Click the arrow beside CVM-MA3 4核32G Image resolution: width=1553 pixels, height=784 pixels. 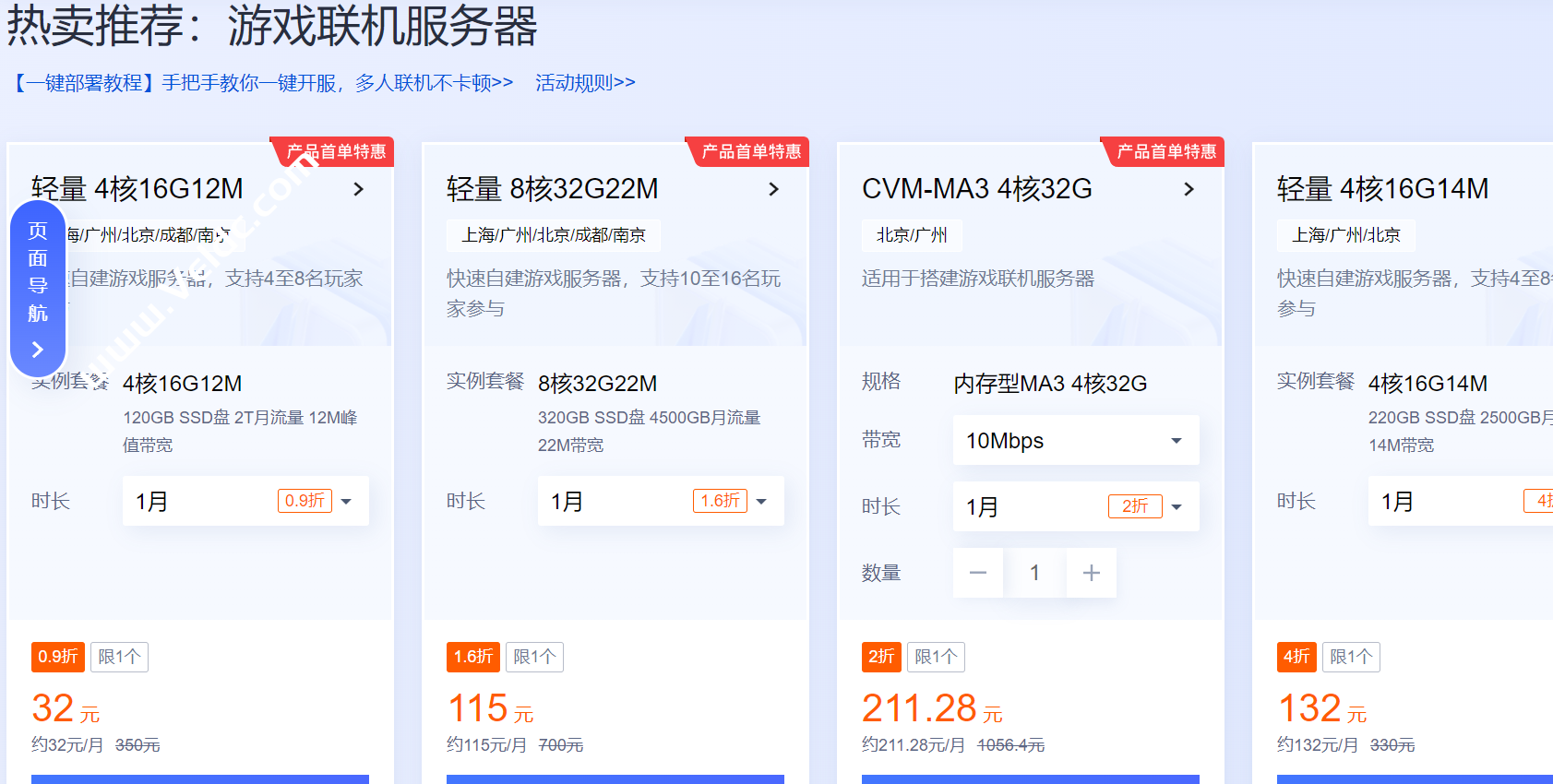(x=1189, y=189)
